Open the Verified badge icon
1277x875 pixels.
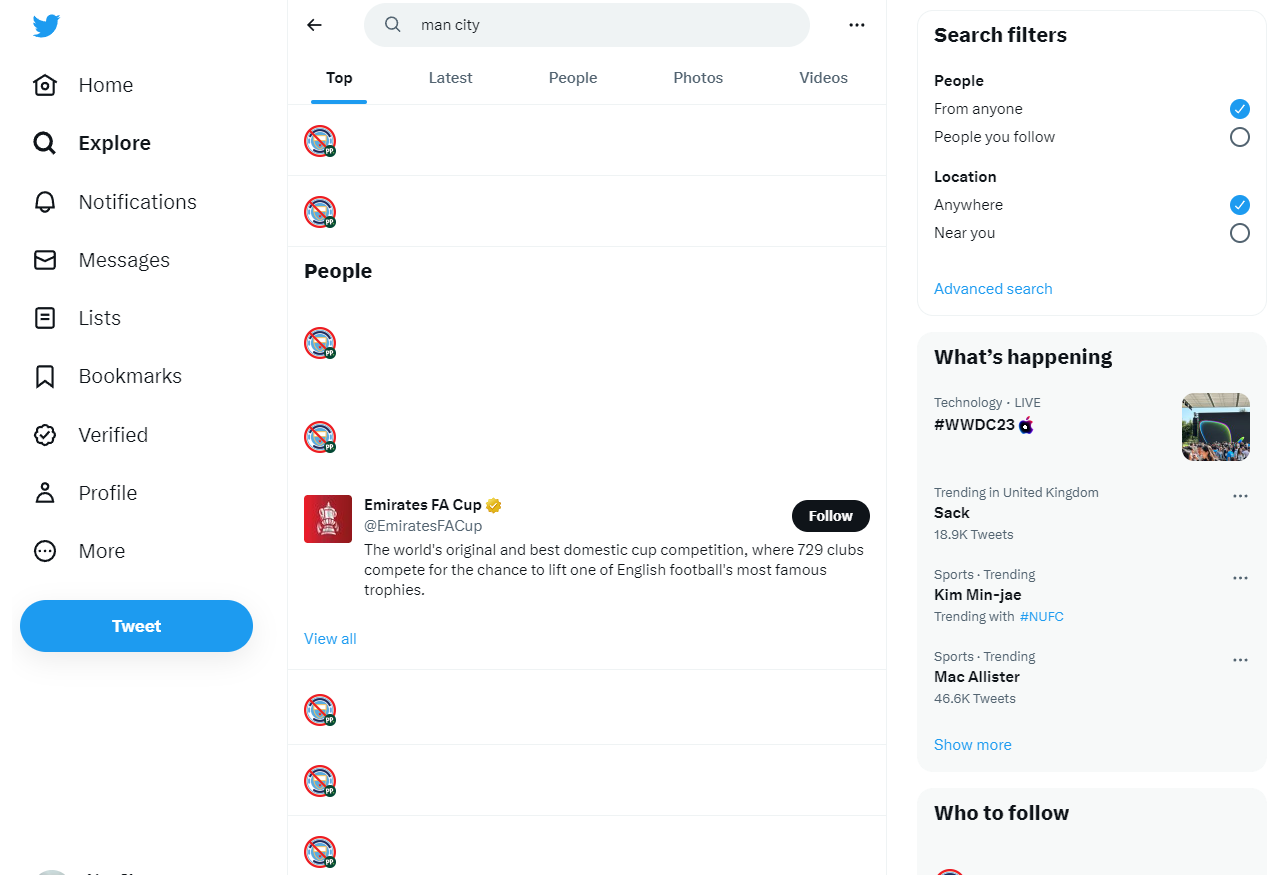45,435
